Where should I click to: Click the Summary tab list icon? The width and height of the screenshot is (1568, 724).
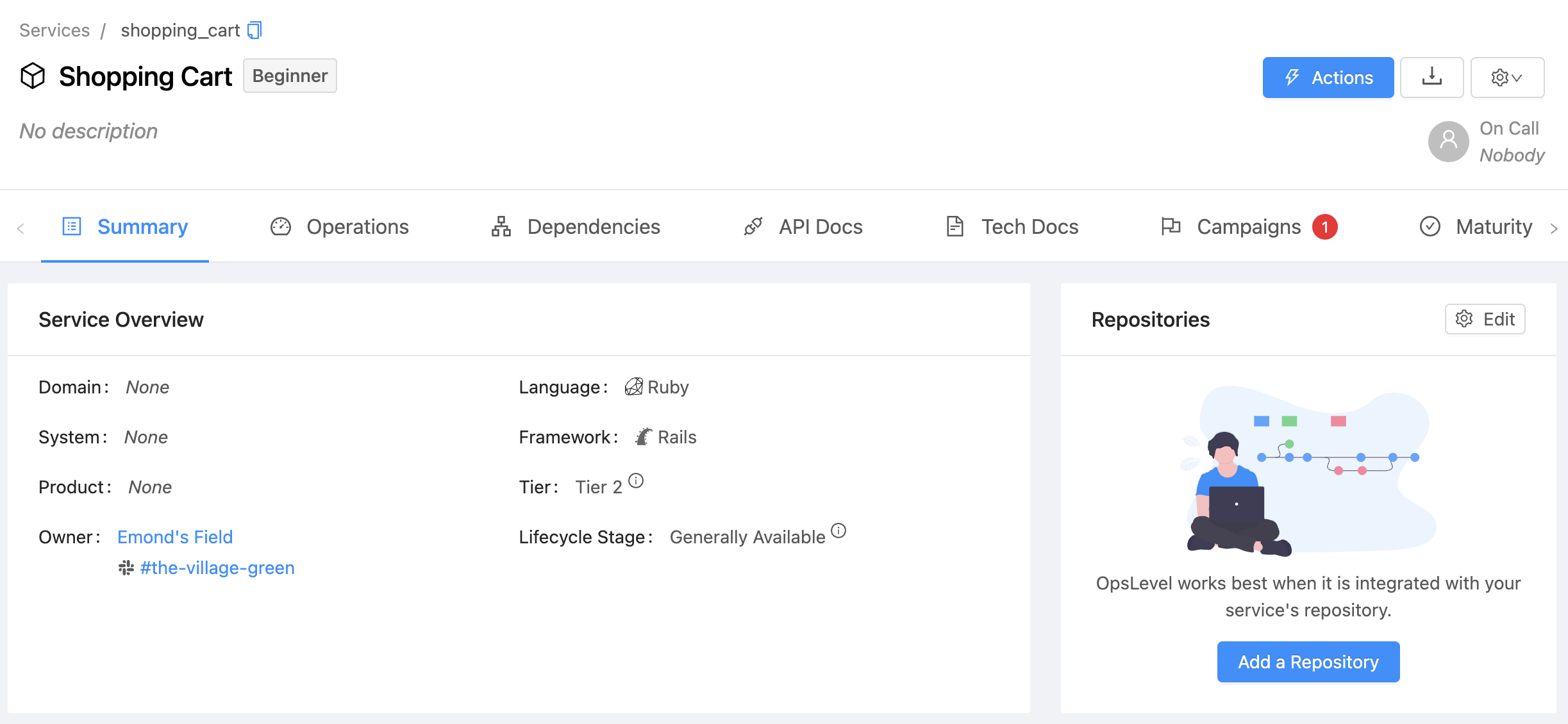click(x=72, y=226)
